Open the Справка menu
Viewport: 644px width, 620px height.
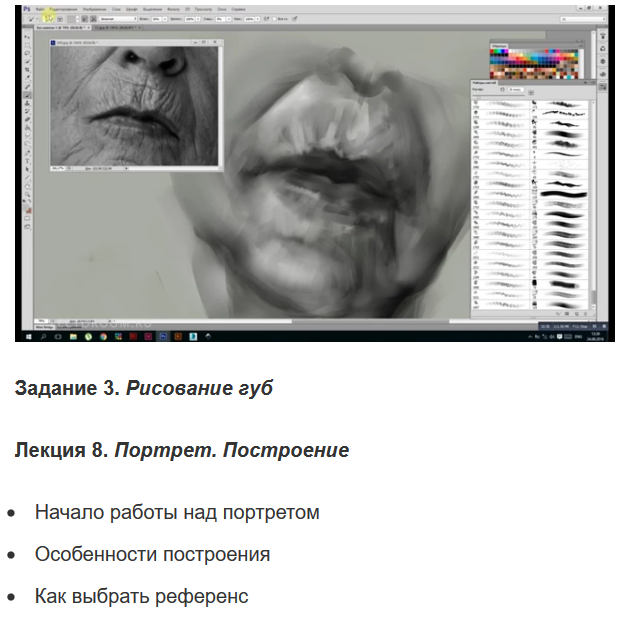238,9
